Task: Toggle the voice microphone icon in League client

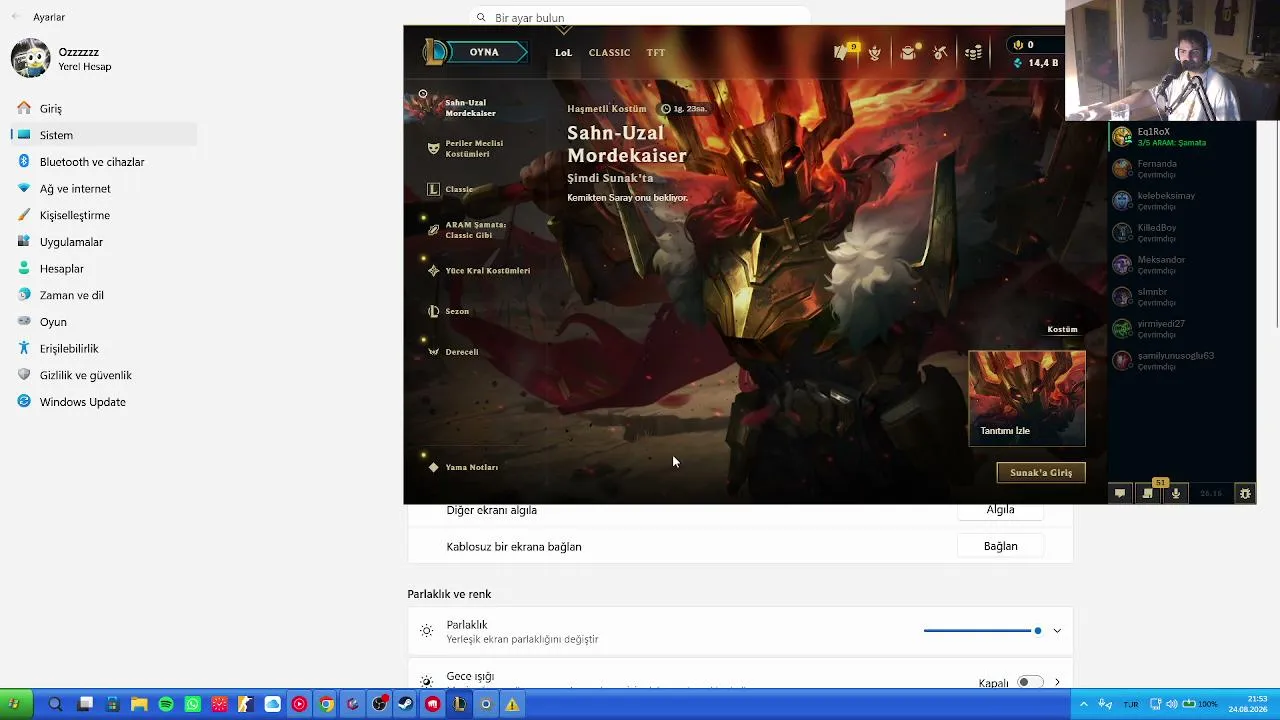Action: 1176,493
